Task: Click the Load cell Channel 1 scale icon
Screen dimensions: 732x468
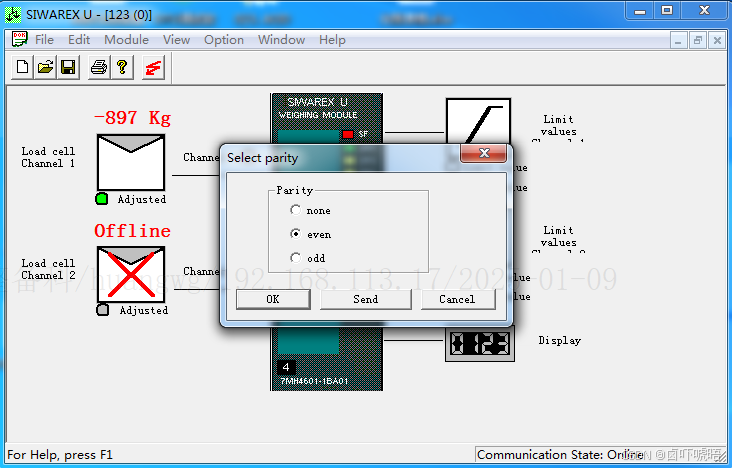Action: (x=131, y=162)
